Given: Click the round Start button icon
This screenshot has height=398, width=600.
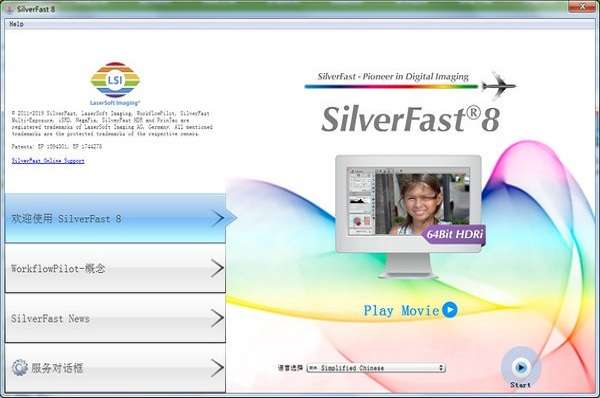Looking at the screenshot, I should [520, 367].
